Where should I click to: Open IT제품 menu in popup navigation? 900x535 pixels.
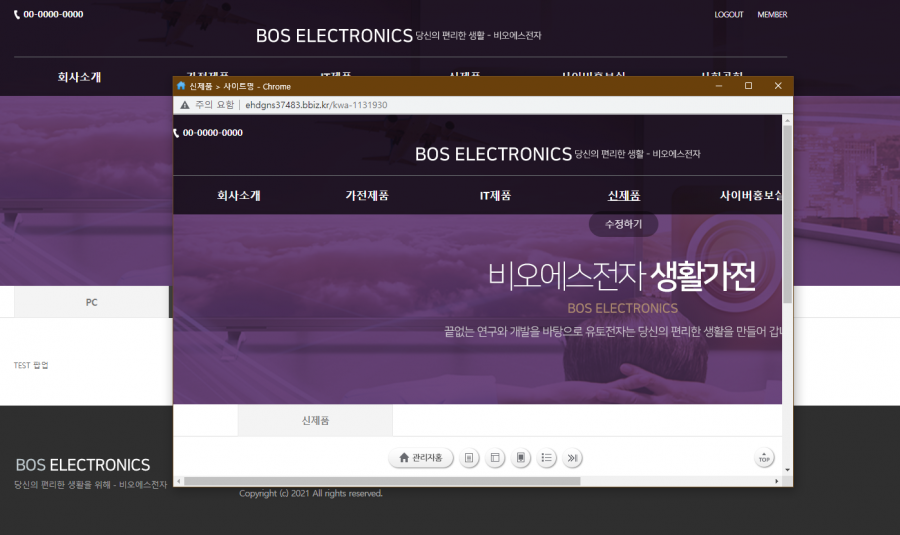495,196
